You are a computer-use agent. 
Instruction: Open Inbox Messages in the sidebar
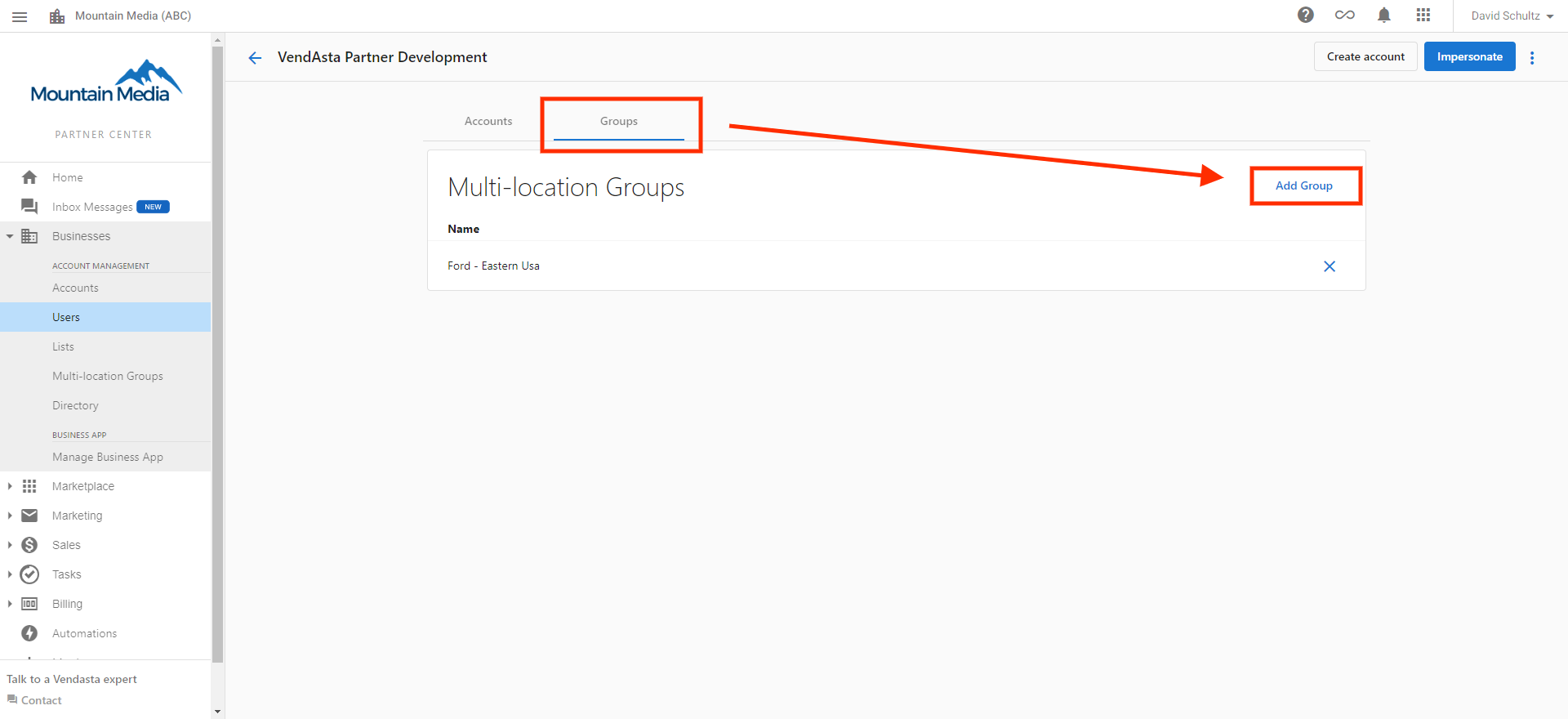click(92, 207)
